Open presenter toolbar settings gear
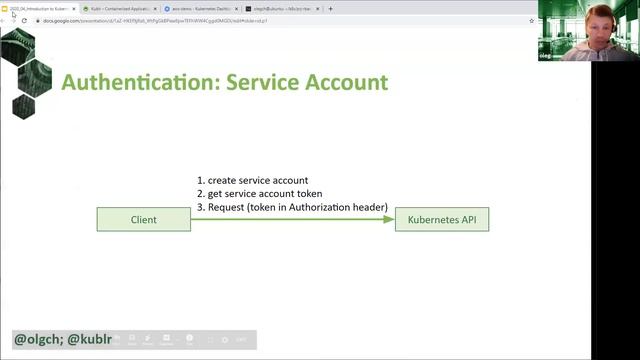Viewport: 640px width, 360px height. pos(225,340)
